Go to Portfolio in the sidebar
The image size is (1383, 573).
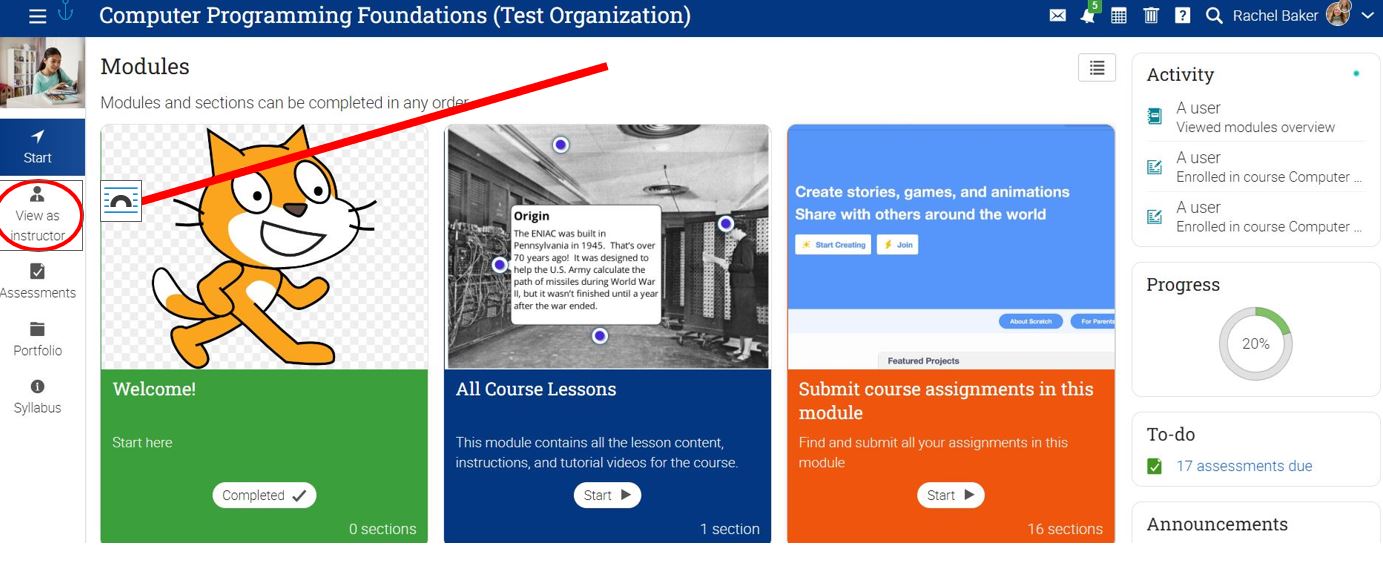(38, 340)
